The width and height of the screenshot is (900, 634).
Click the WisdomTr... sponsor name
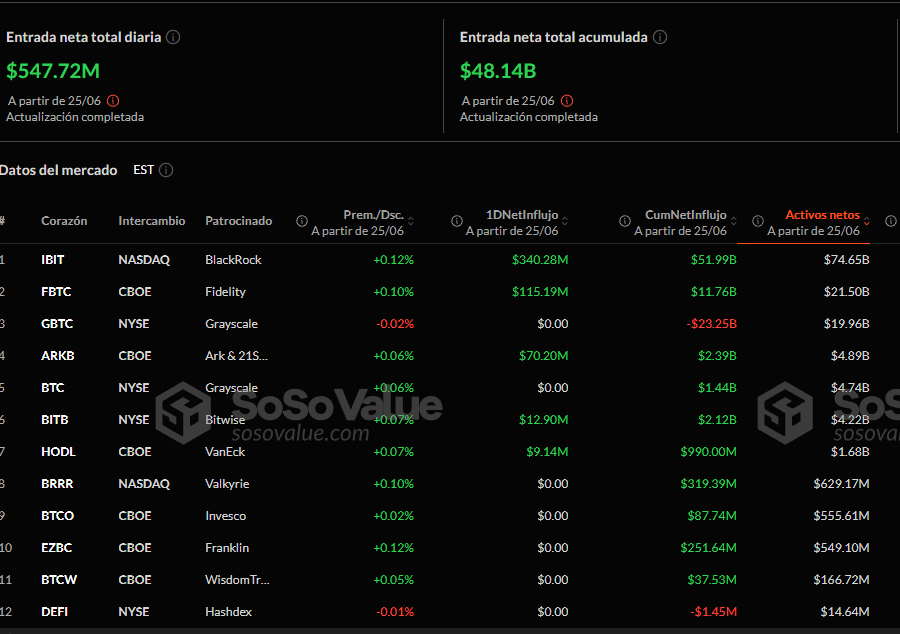click(238, 580)
